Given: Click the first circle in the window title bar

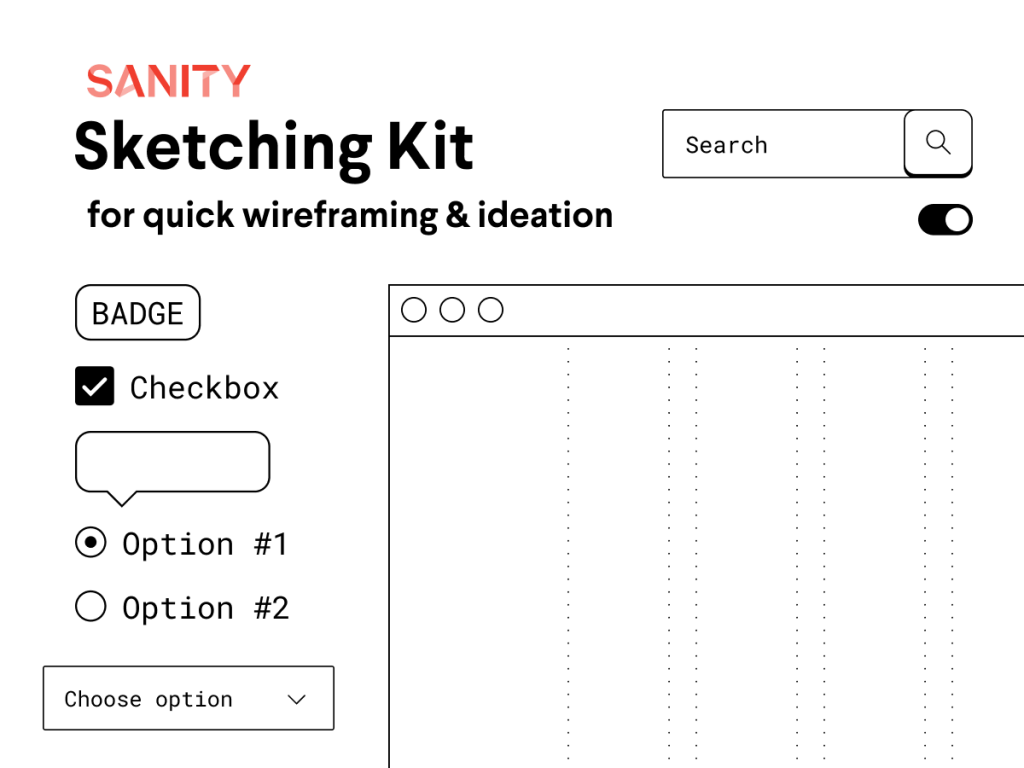Looking at the screenshot, I should [414, 310].
